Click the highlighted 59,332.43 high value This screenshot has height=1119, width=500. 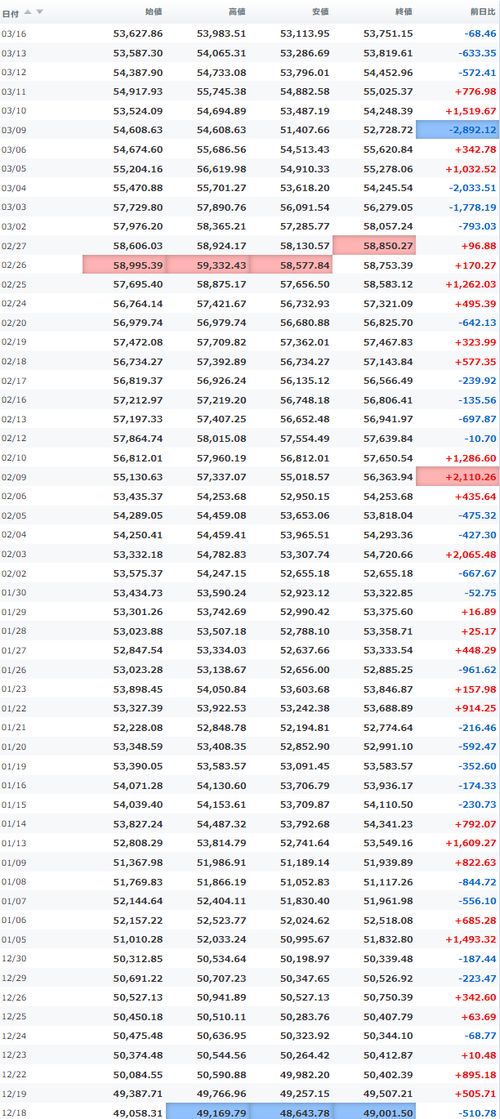point(208,265)
